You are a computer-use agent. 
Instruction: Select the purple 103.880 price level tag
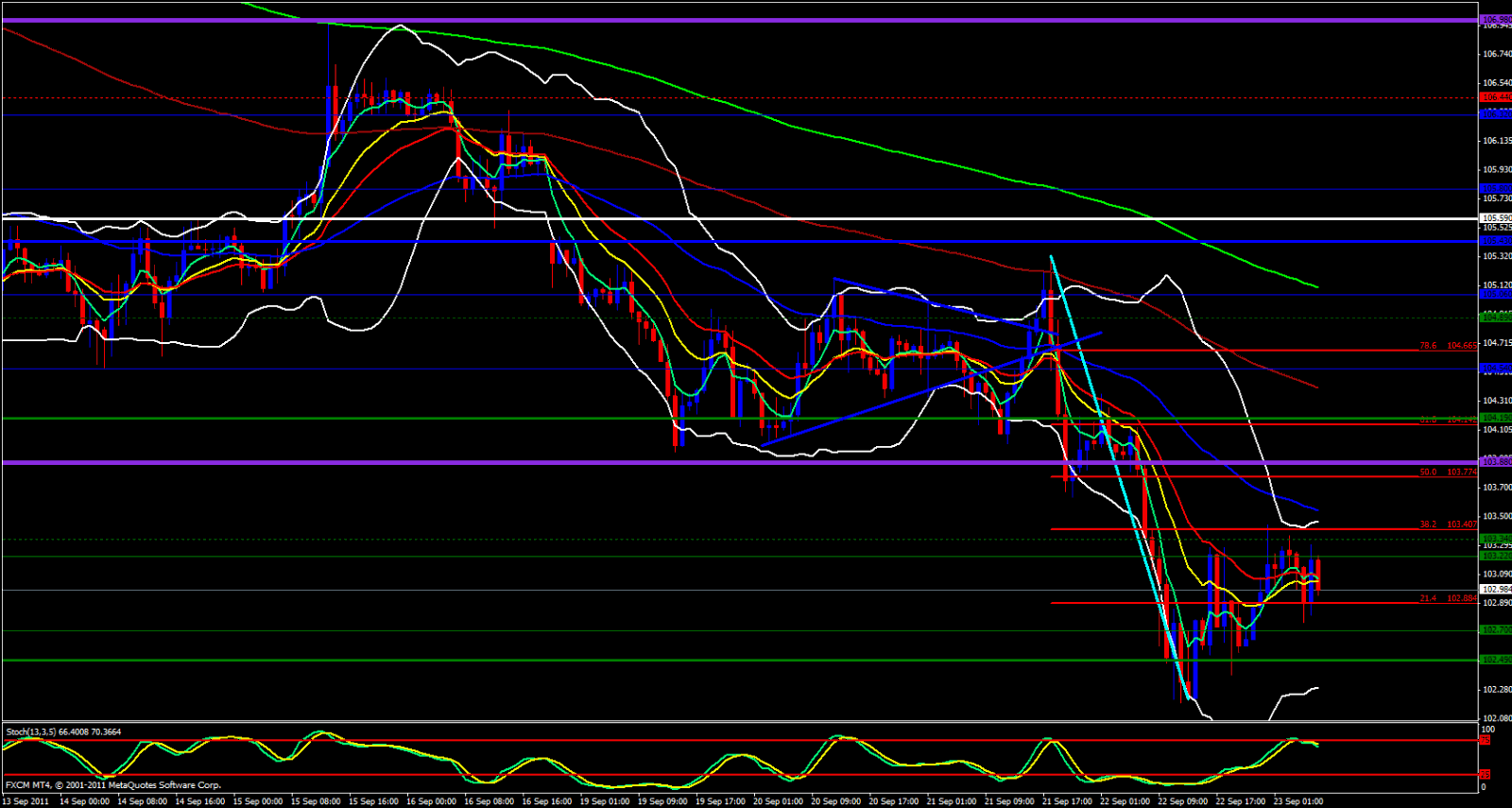(x=1496, y=462)
